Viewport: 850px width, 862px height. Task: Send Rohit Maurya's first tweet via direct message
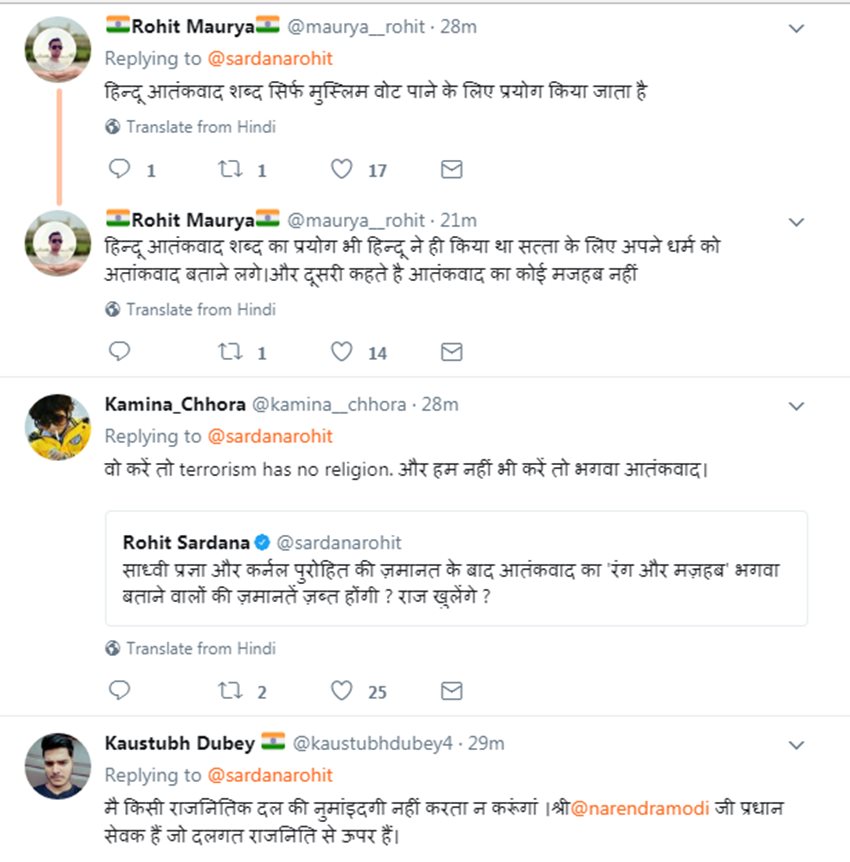(x=452, y=170)
